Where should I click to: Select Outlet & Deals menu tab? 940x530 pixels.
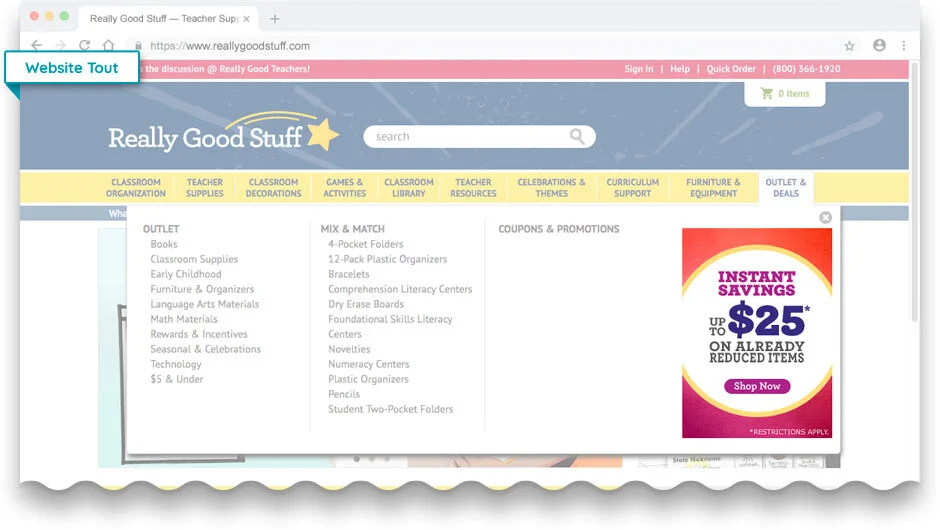[x=785, y=188]
